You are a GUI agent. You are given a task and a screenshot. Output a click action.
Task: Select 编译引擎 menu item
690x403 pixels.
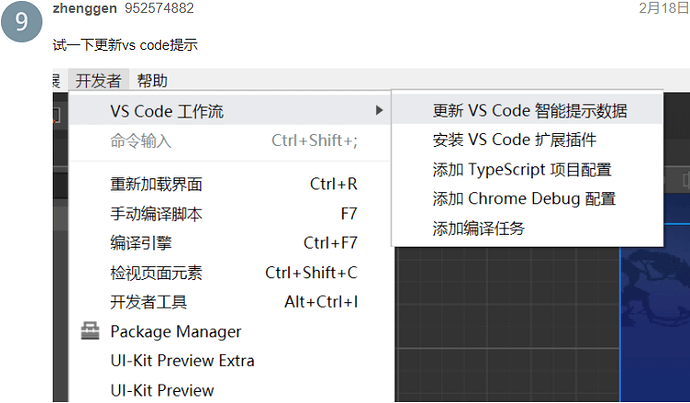pos(140,242)
